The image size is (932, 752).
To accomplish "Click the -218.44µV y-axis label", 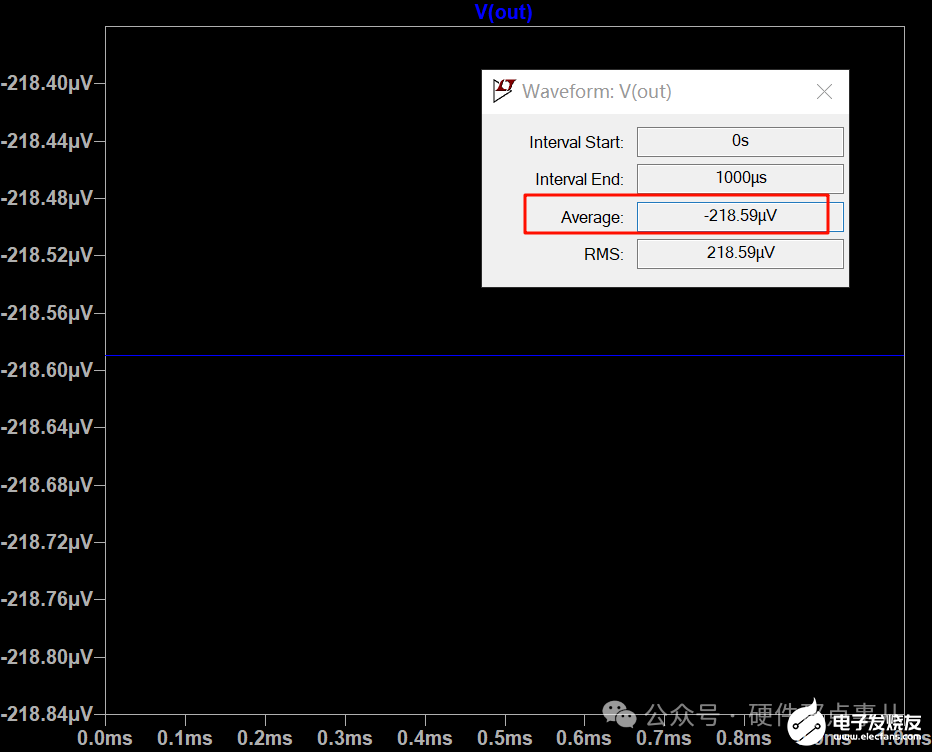I will click(47, 141).
